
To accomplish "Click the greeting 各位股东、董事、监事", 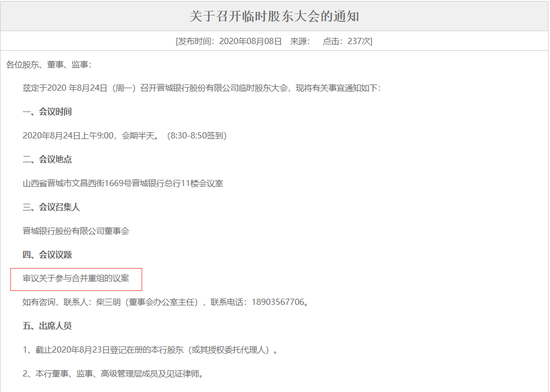I will coord(48,65).
